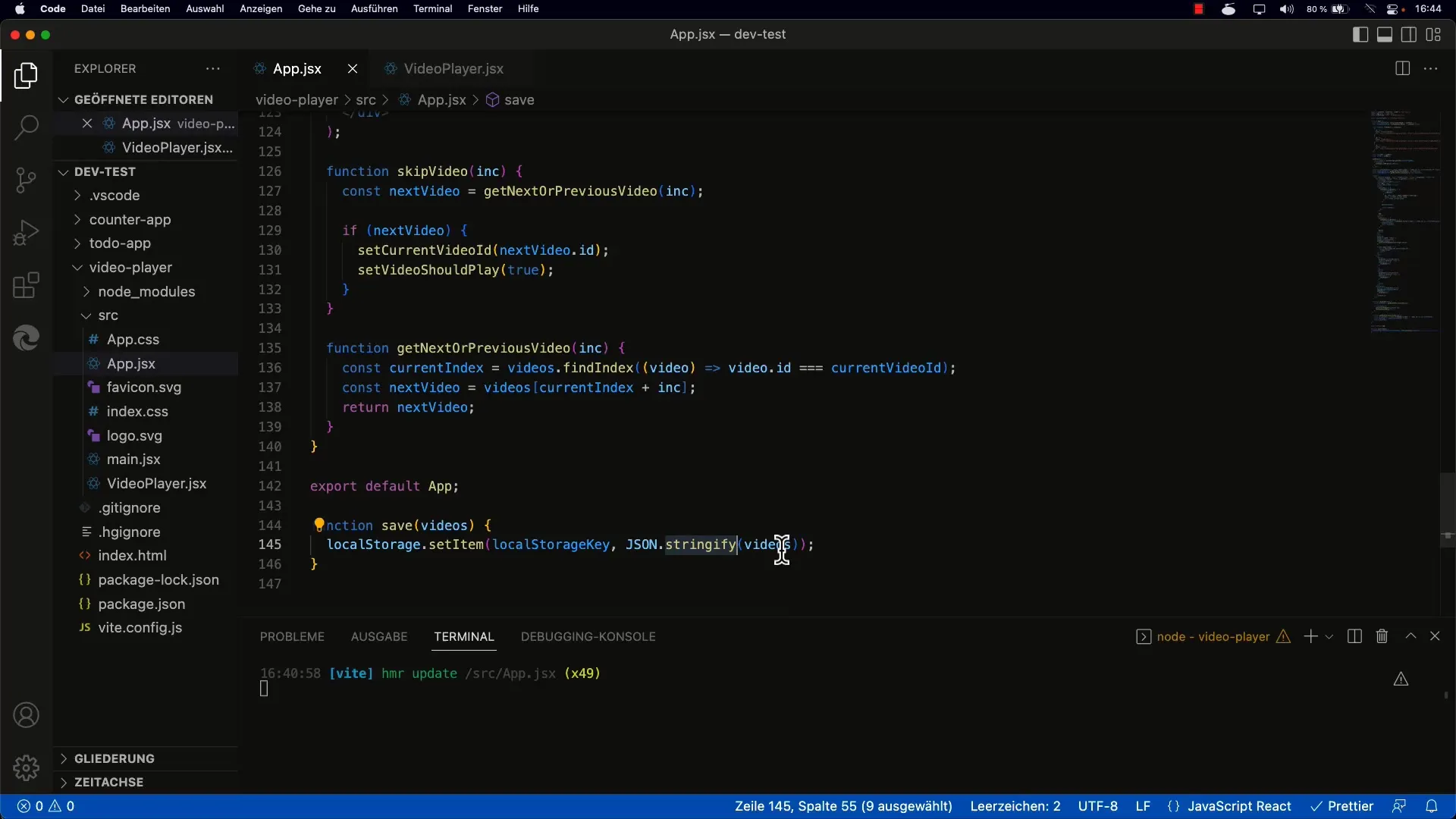Click the src breadcrumb segment

tap(366, 100)
